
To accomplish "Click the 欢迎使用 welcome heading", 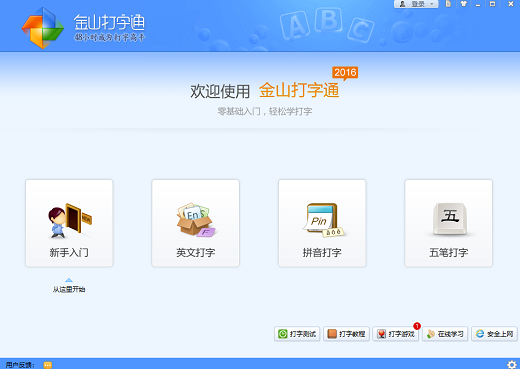I will pos(220,91).
